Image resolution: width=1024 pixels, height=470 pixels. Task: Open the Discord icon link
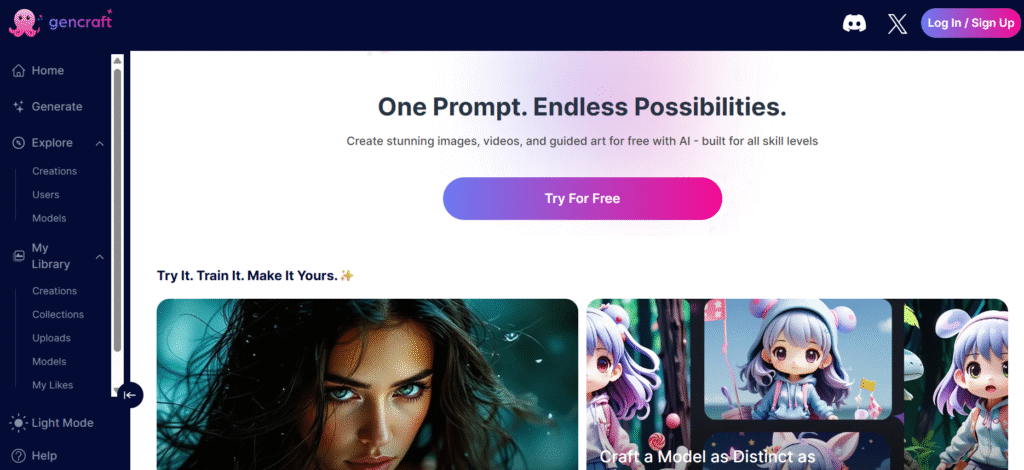[x=854, y=24]
